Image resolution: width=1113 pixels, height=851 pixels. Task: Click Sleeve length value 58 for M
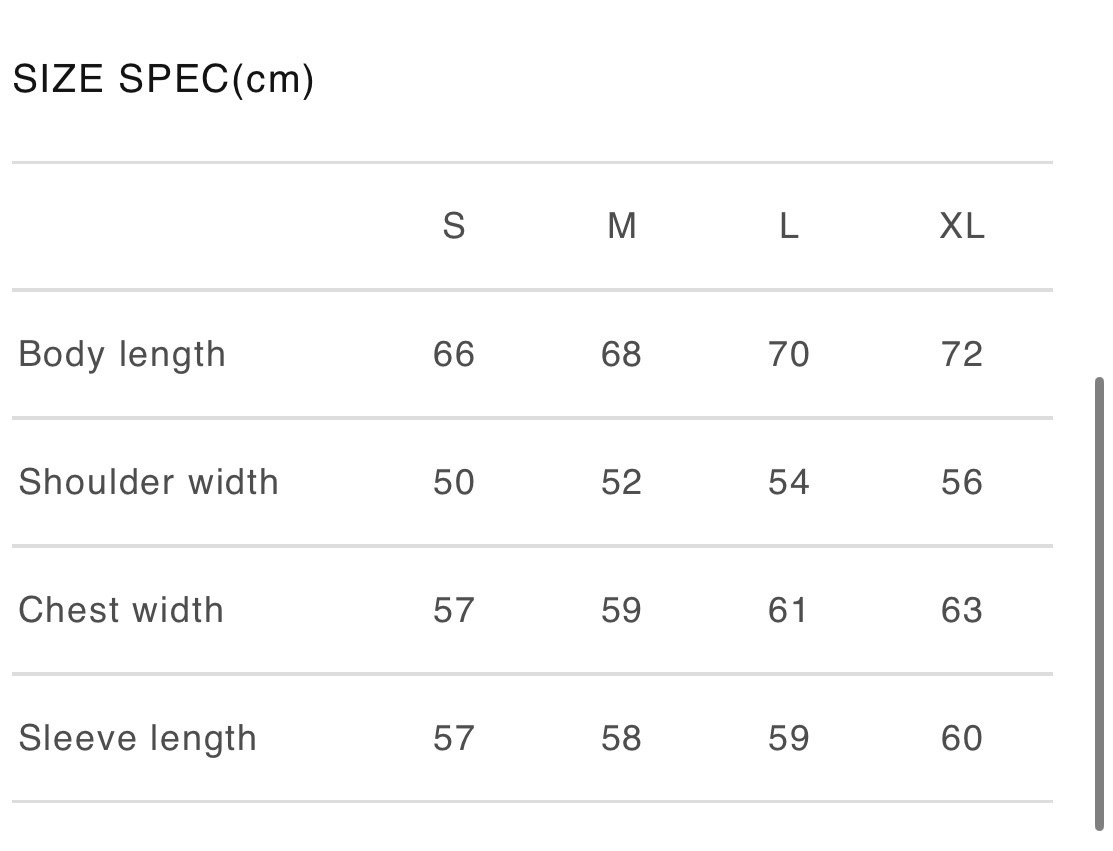pyautogui.click(x=622, y=739)
